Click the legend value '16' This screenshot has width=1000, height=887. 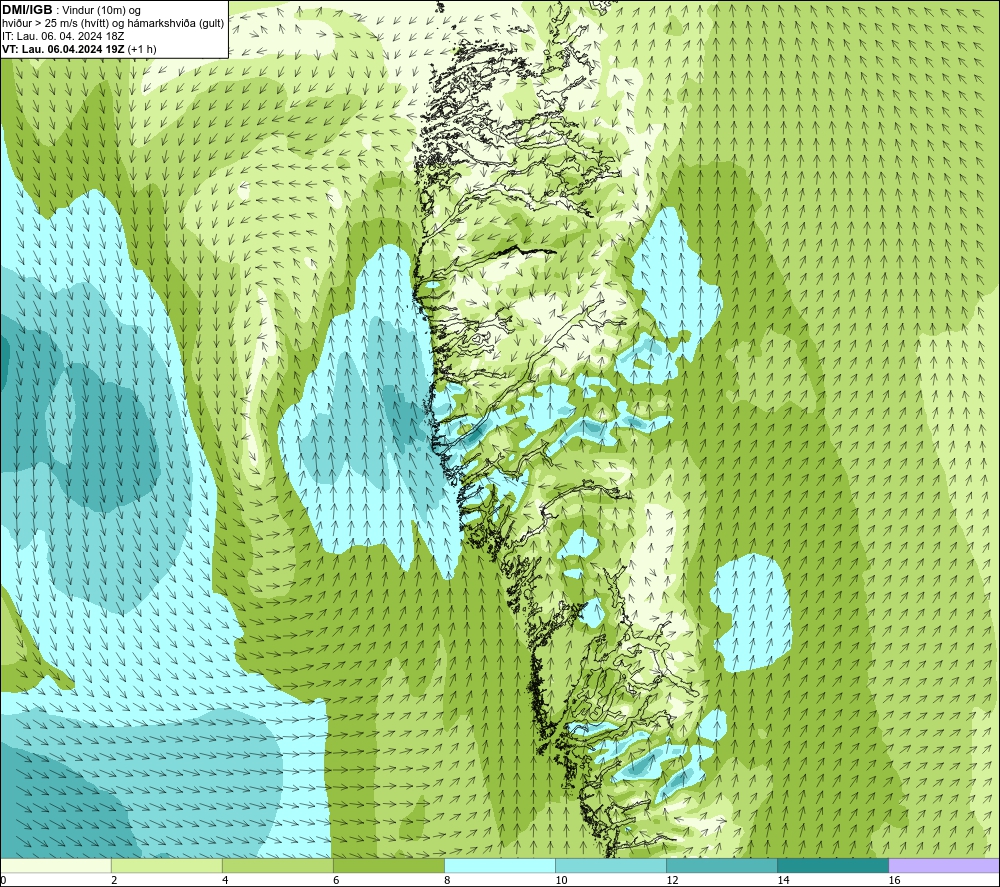894,881
